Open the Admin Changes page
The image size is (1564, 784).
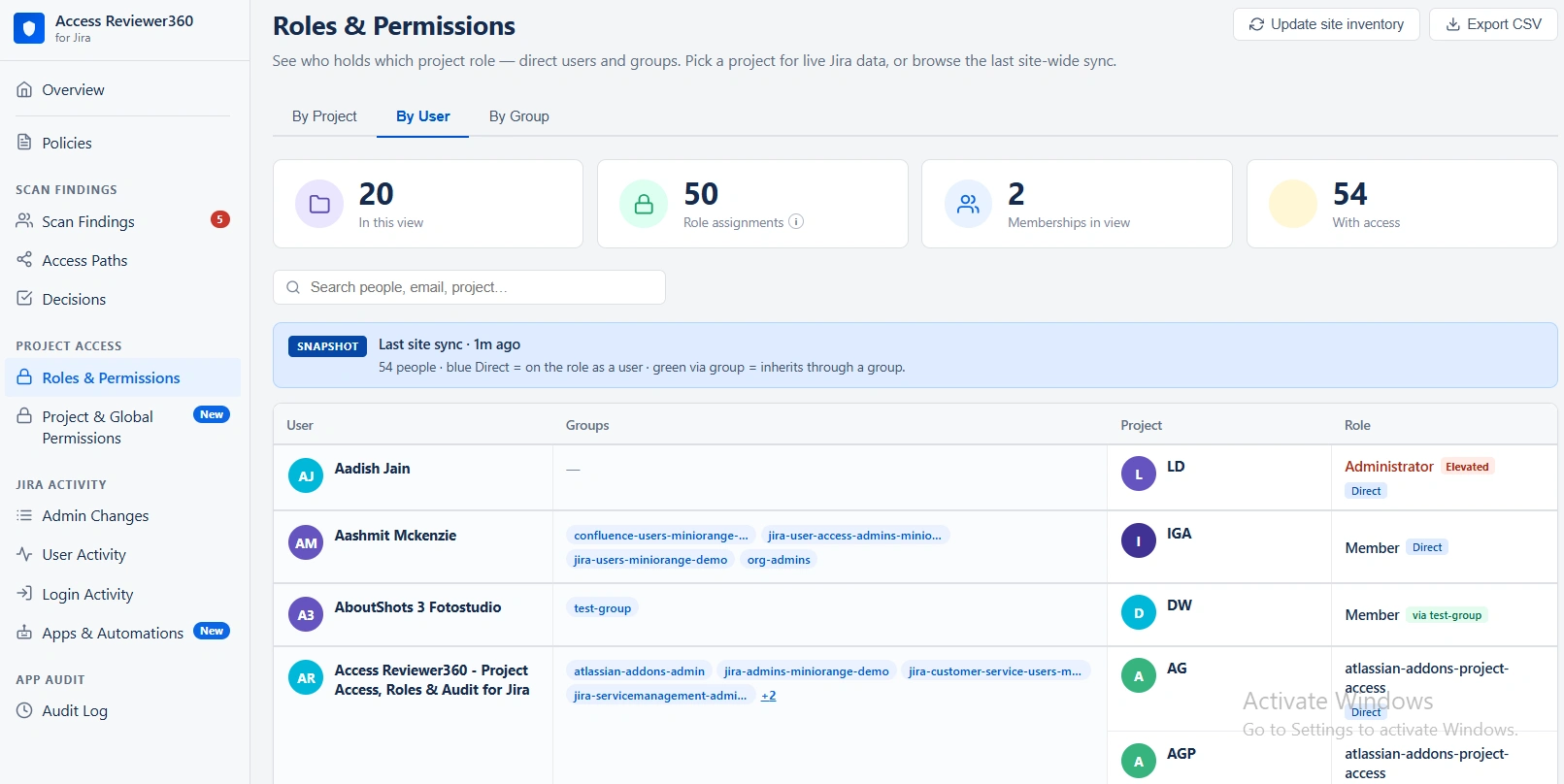click(122, 515)
